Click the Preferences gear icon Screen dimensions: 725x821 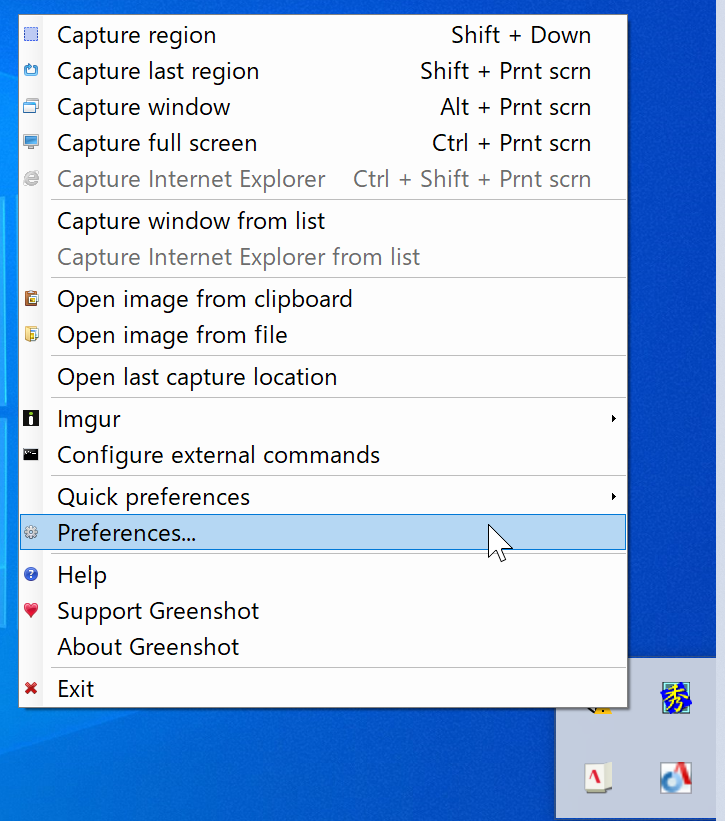tap(31, 533)
